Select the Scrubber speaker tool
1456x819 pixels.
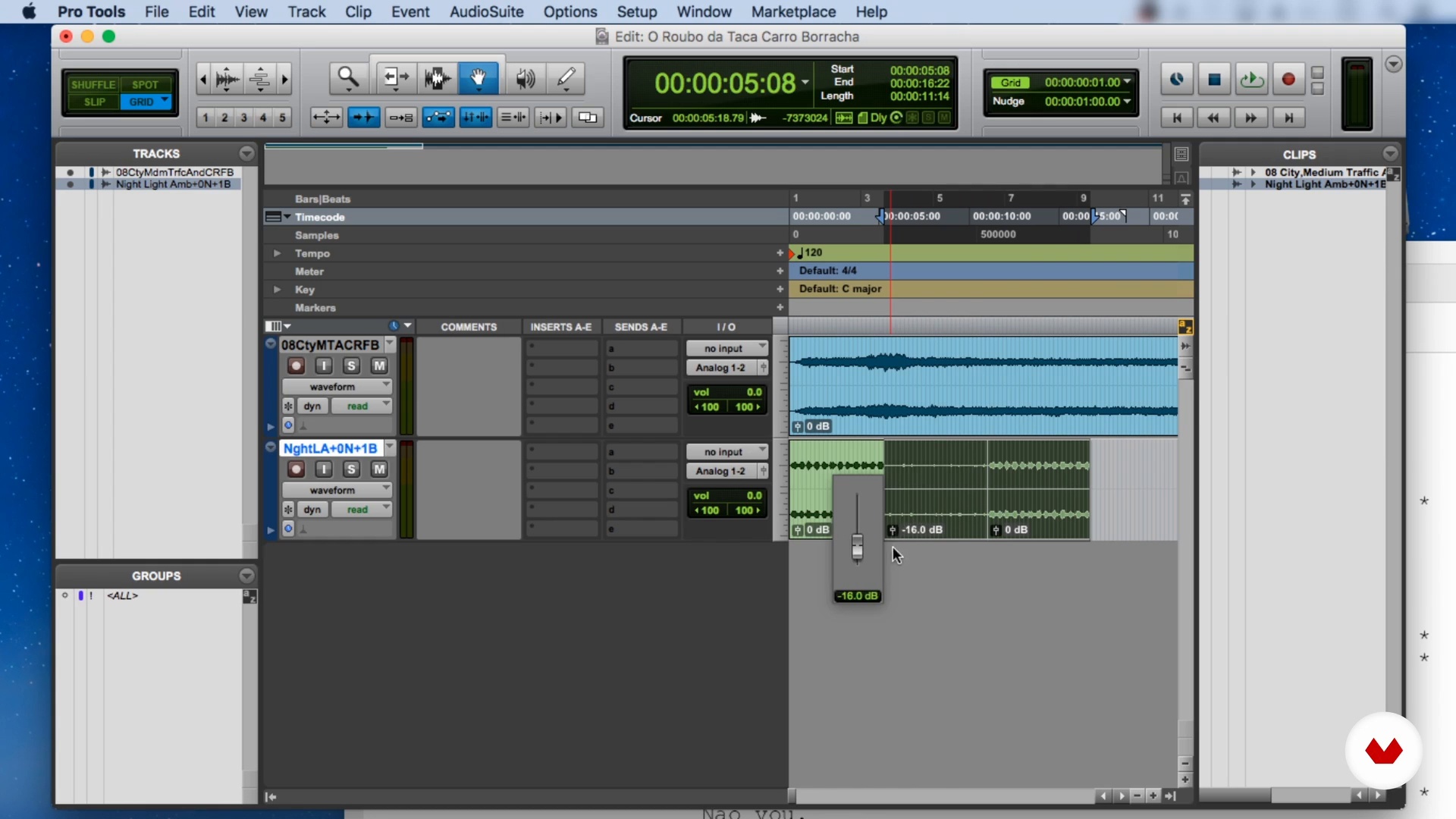point(525,77)
